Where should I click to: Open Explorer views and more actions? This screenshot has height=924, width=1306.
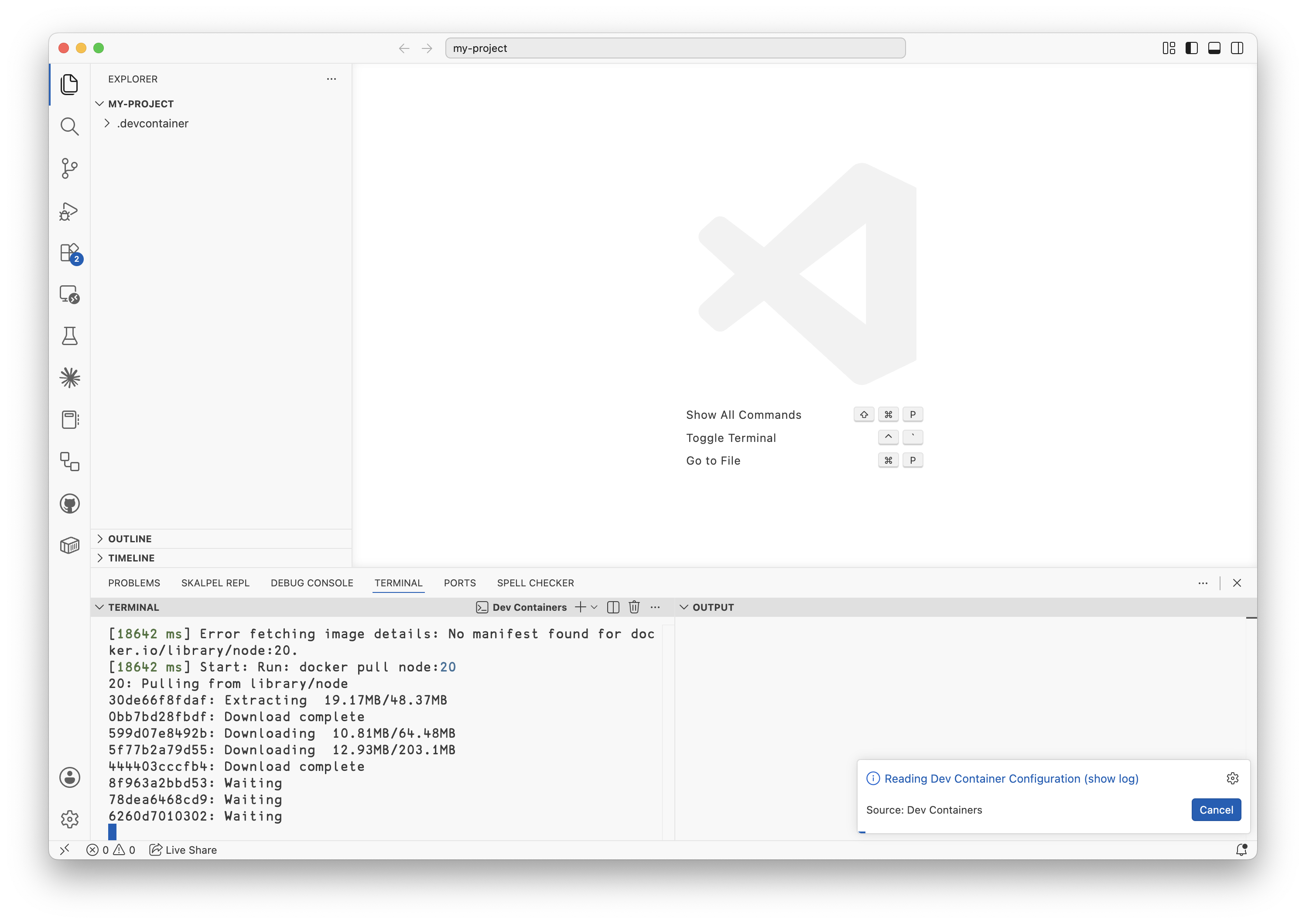pos(332,79)
